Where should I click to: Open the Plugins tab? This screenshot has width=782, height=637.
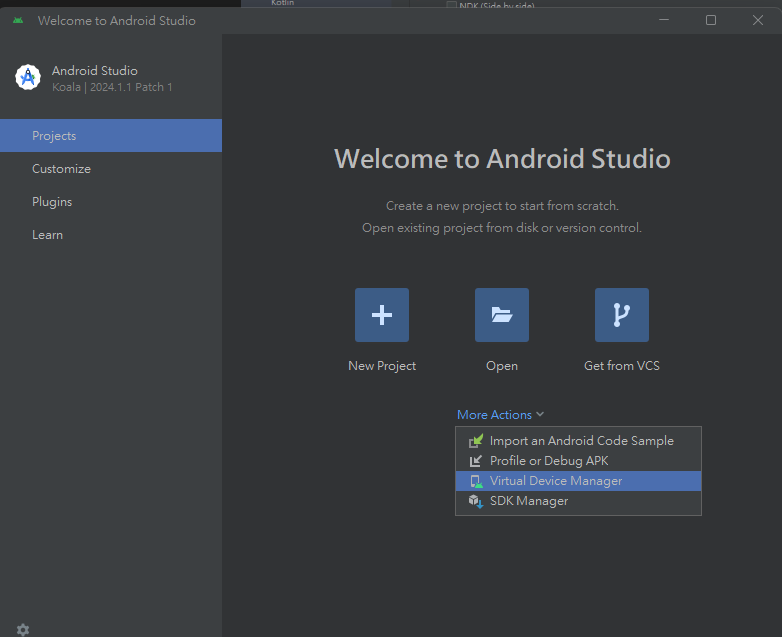(111, 202)
